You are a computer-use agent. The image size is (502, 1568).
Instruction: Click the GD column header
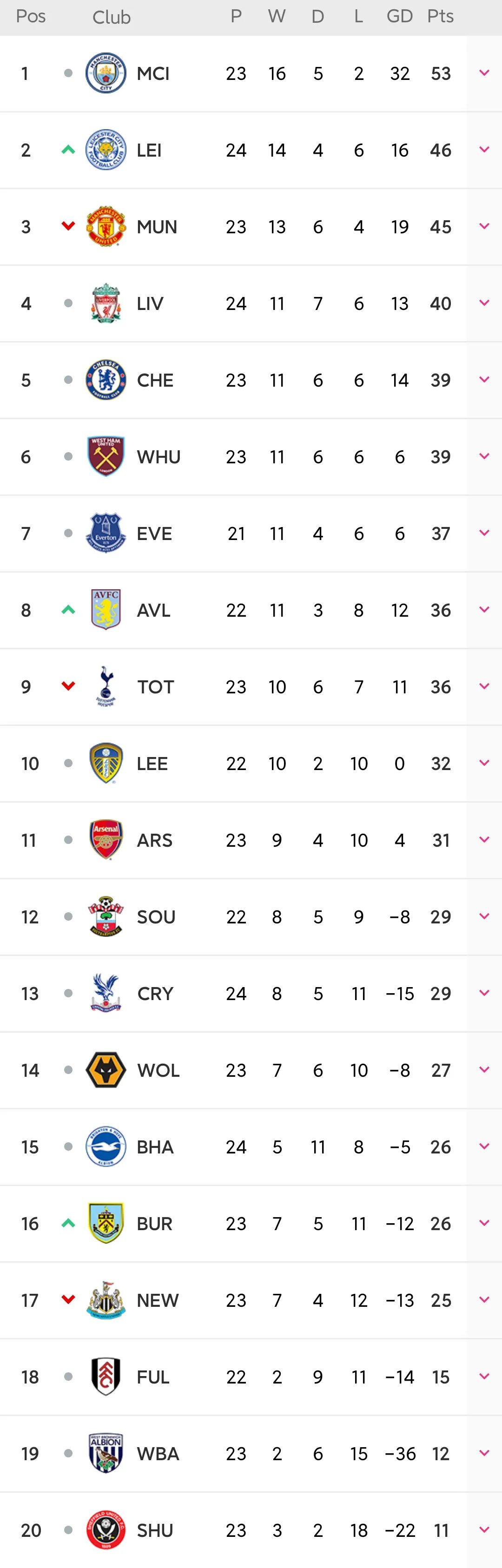[400, 16]
